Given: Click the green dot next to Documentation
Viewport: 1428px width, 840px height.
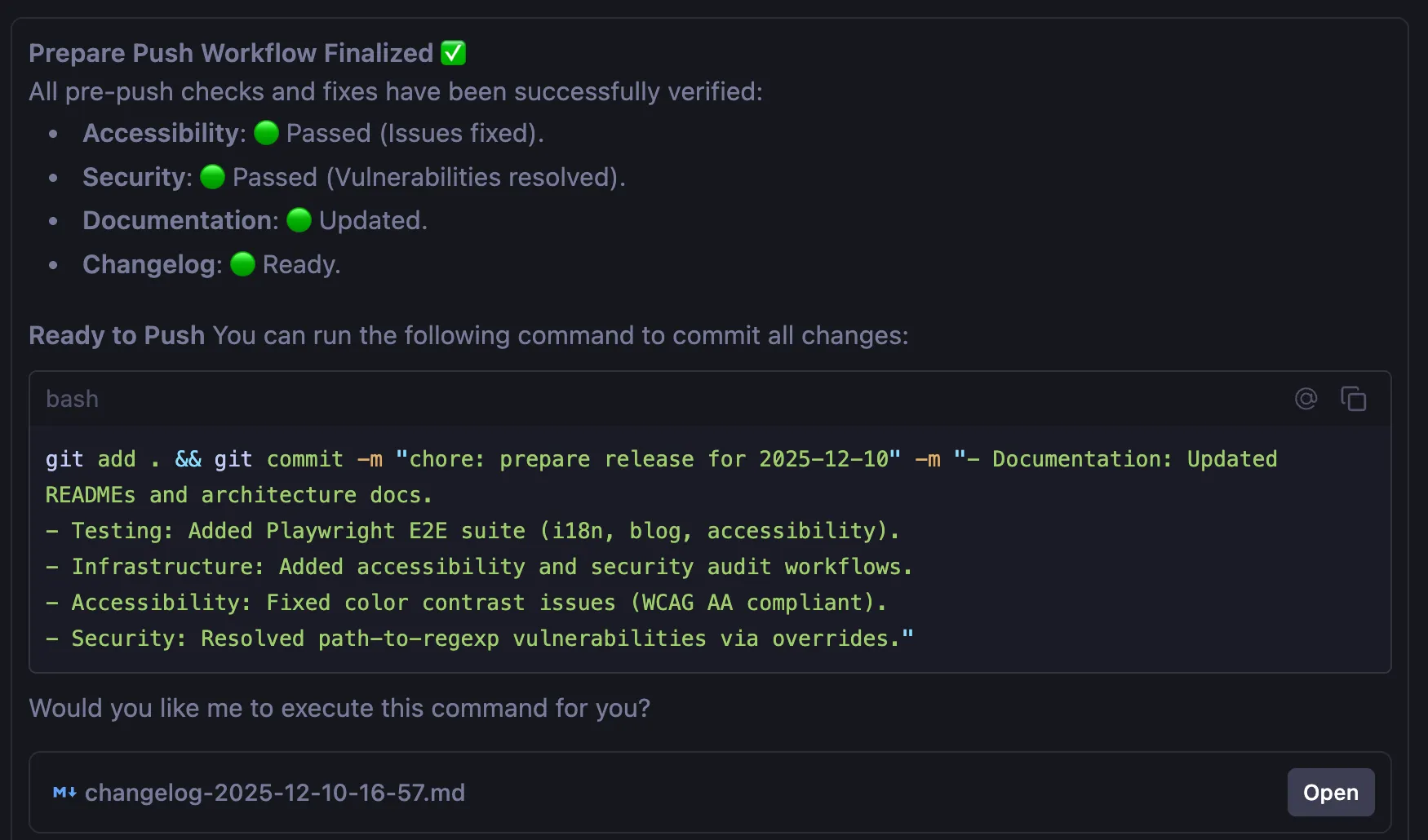Looking at the screenshot, I should [299, 220].
